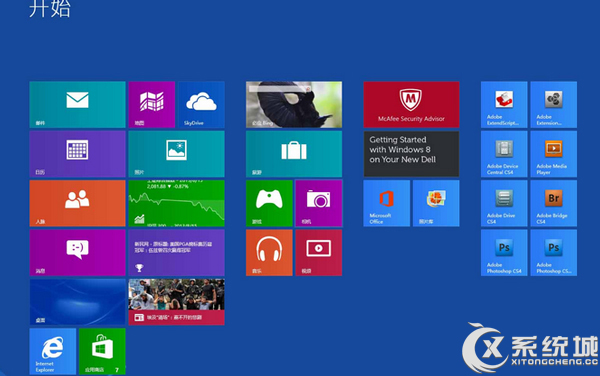Image resolution: width=600 pixels, height=376 pixels.
Task: Launch Adobe ExtendScript tile
Action: [x=504, y=104]
